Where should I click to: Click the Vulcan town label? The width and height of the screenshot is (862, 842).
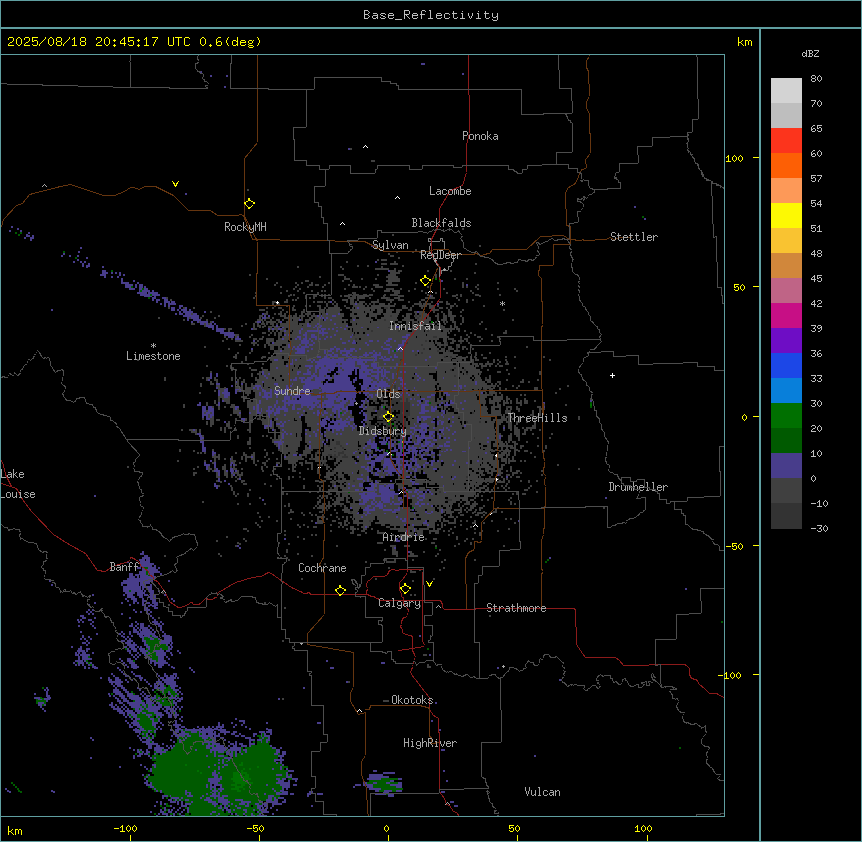[x=543, y=792]
